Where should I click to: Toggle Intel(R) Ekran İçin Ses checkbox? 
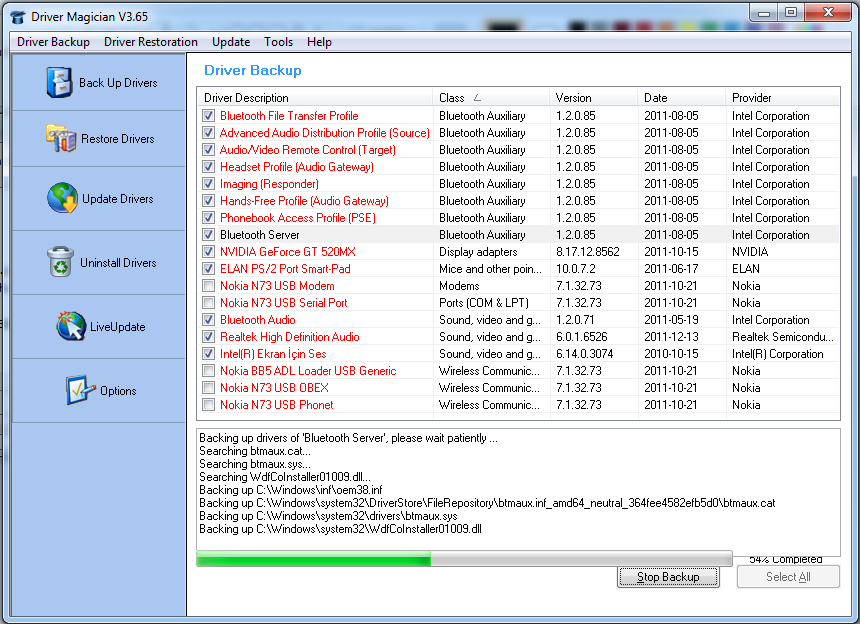pyautogui.click(x=208, y=354)
